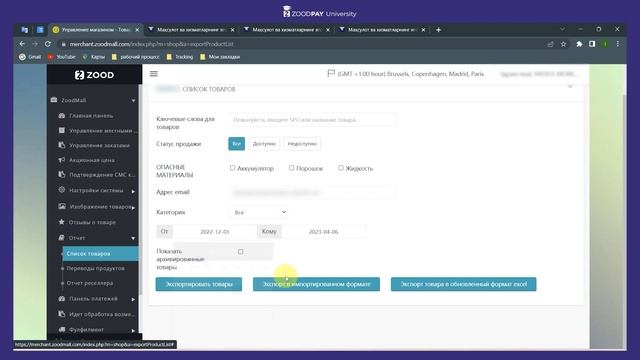Click the timezone flag icon

pyautogui.click(x=331, y=73)
